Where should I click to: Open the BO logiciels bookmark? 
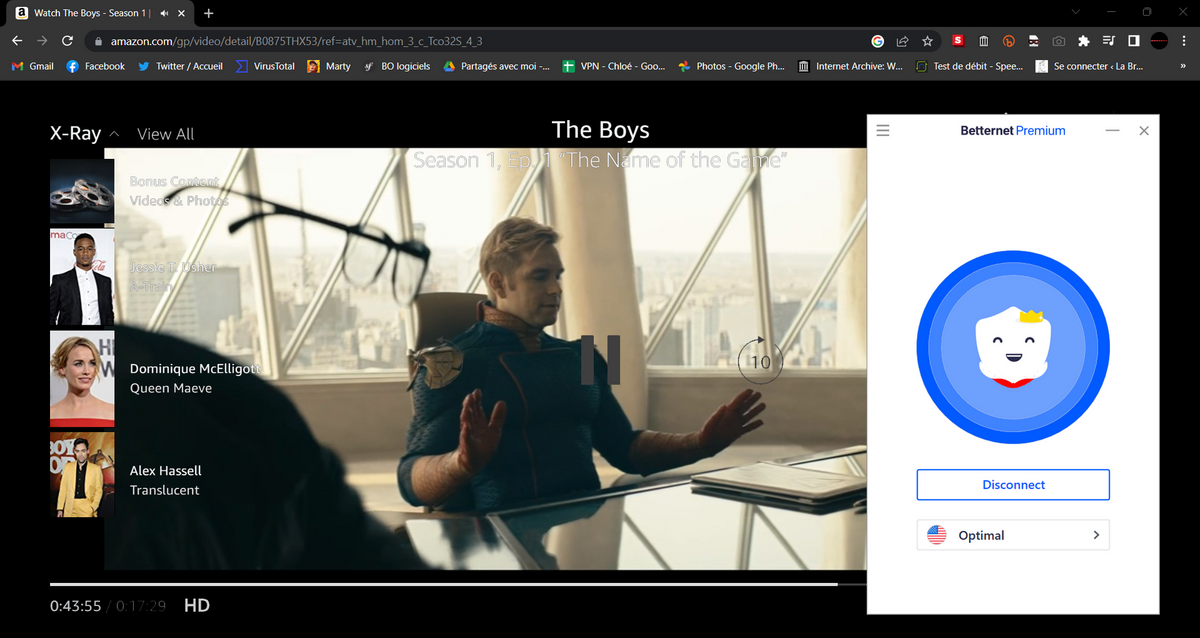tap(397, 66)
